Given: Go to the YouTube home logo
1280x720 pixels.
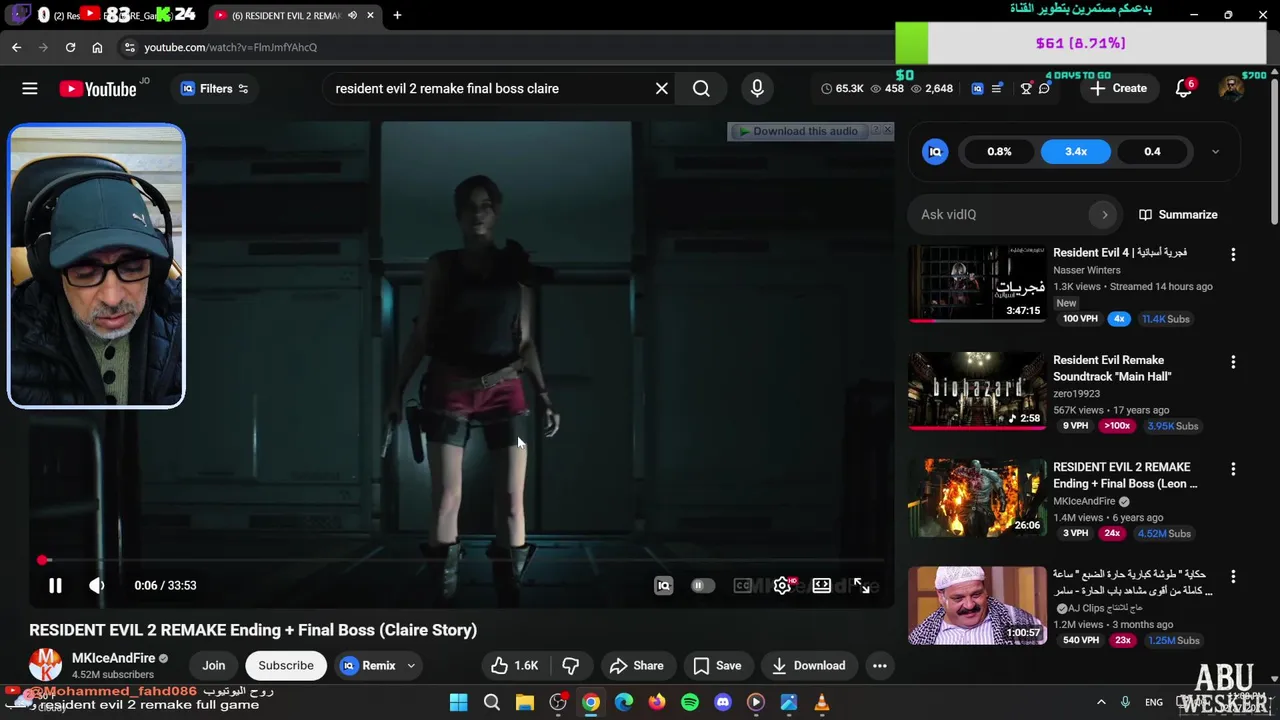Looking at the screenshot, I should click(98, 89).
